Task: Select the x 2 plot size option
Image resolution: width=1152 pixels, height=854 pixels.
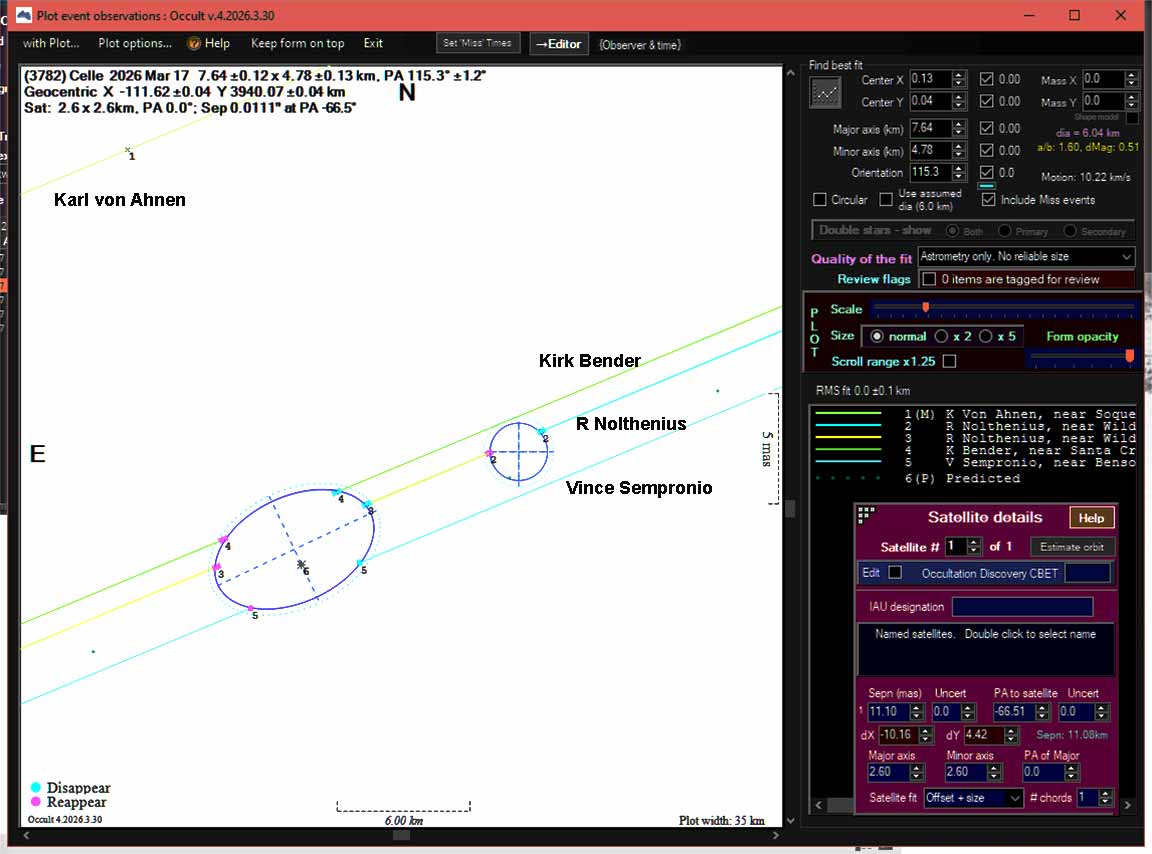Action: (x=942, y=336)
